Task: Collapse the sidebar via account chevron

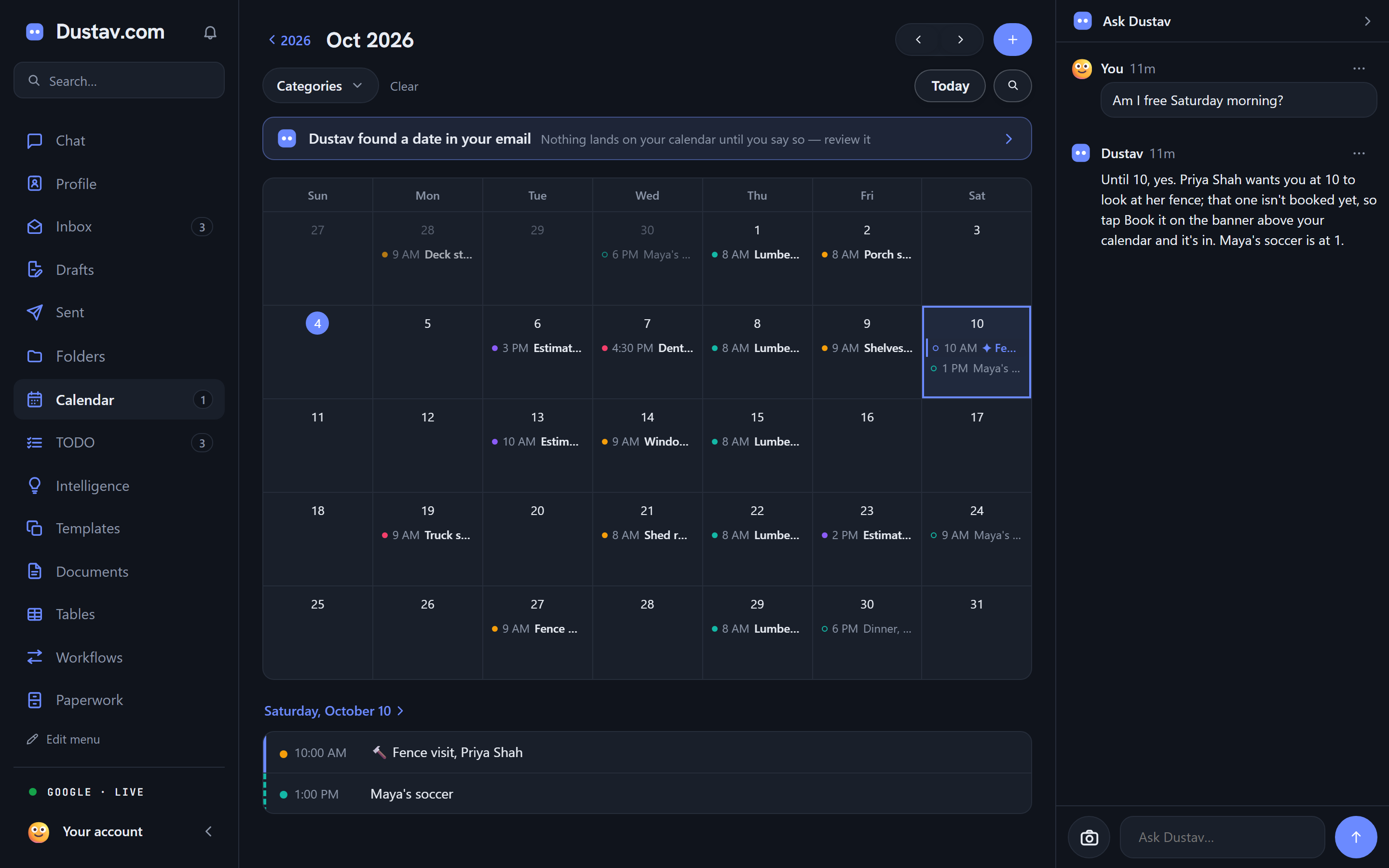Action: [208, 831]
